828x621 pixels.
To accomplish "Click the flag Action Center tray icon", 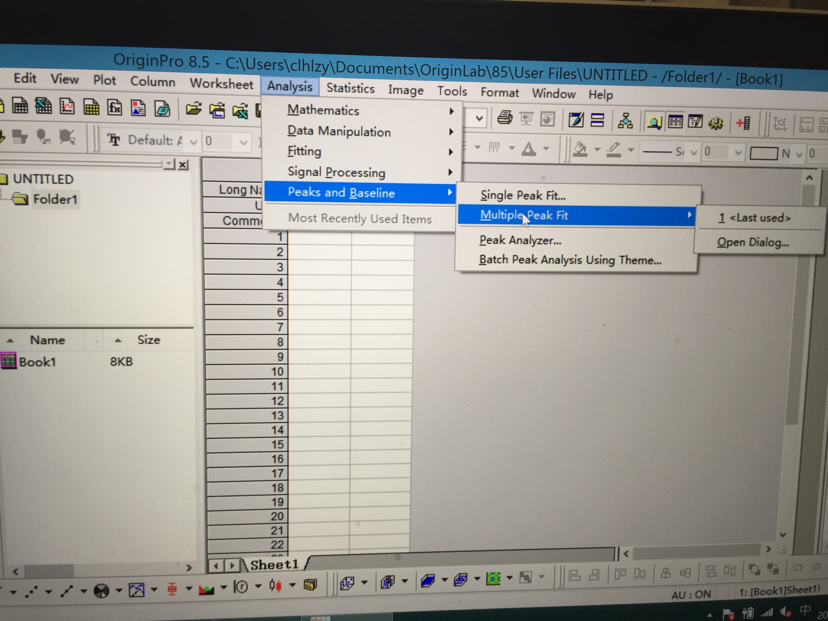I will tap(728, 614).
